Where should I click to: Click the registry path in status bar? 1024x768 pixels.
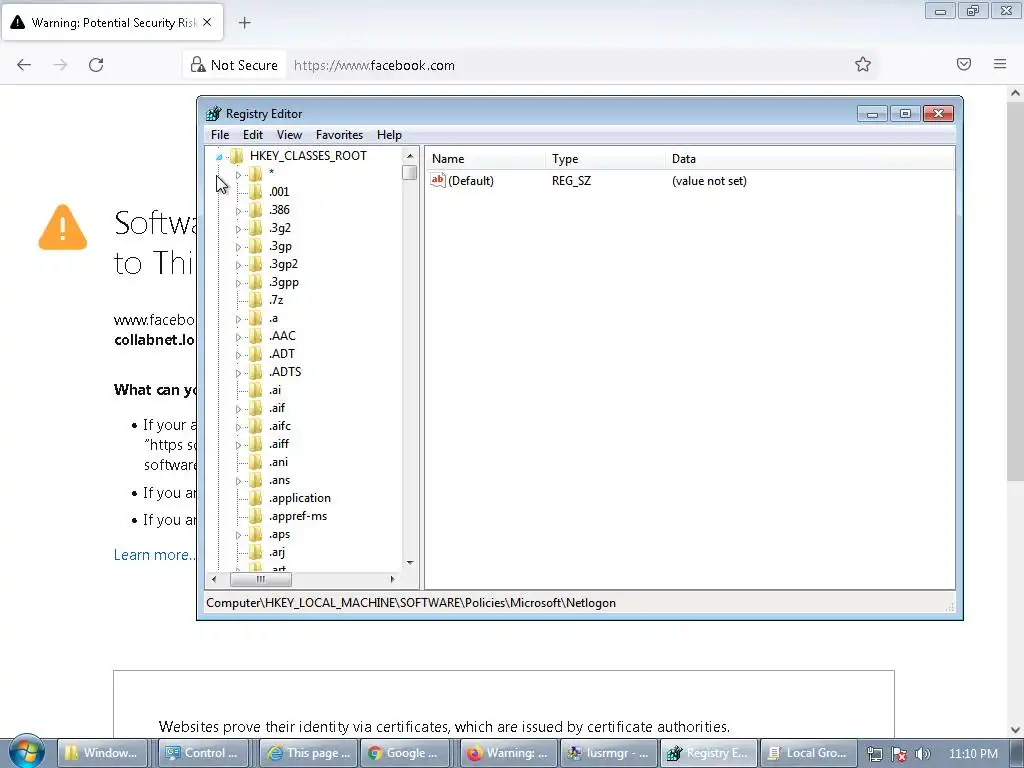tap(411, 603)
